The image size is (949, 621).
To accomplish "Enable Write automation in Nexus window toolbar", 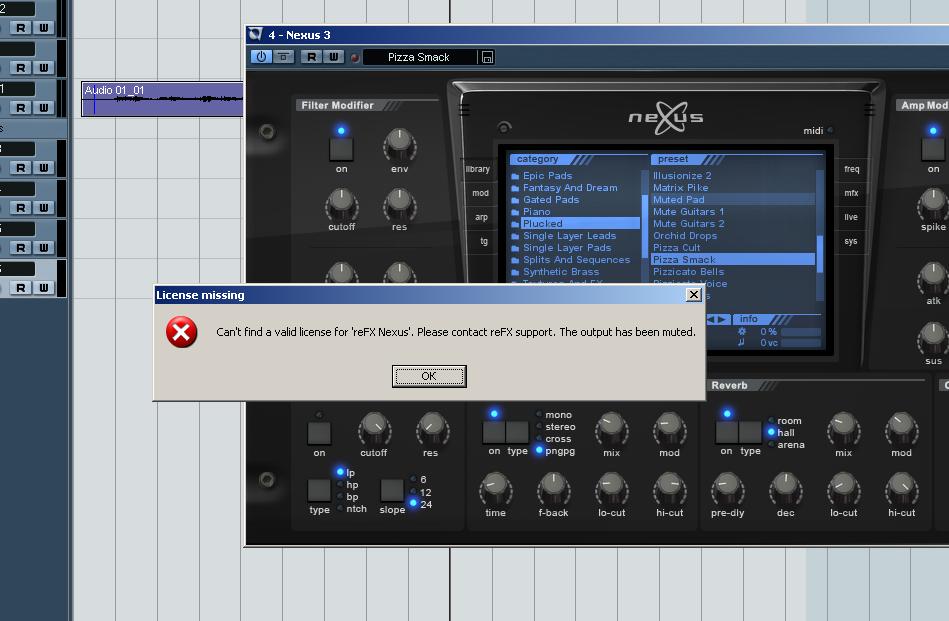I will pyautogui.click(x=333, y=57).
